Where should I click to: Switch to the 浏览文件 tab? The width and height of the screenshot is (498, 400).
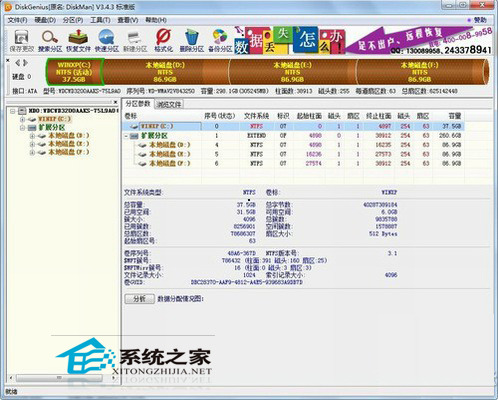169,104
